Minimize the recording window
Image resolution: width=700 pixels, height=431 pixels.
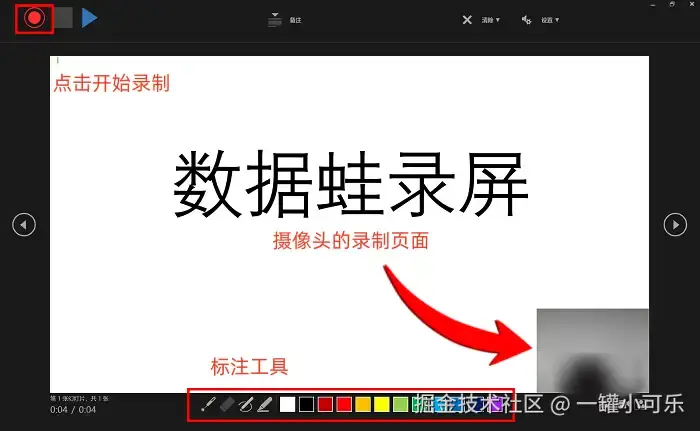click(653, 4)
